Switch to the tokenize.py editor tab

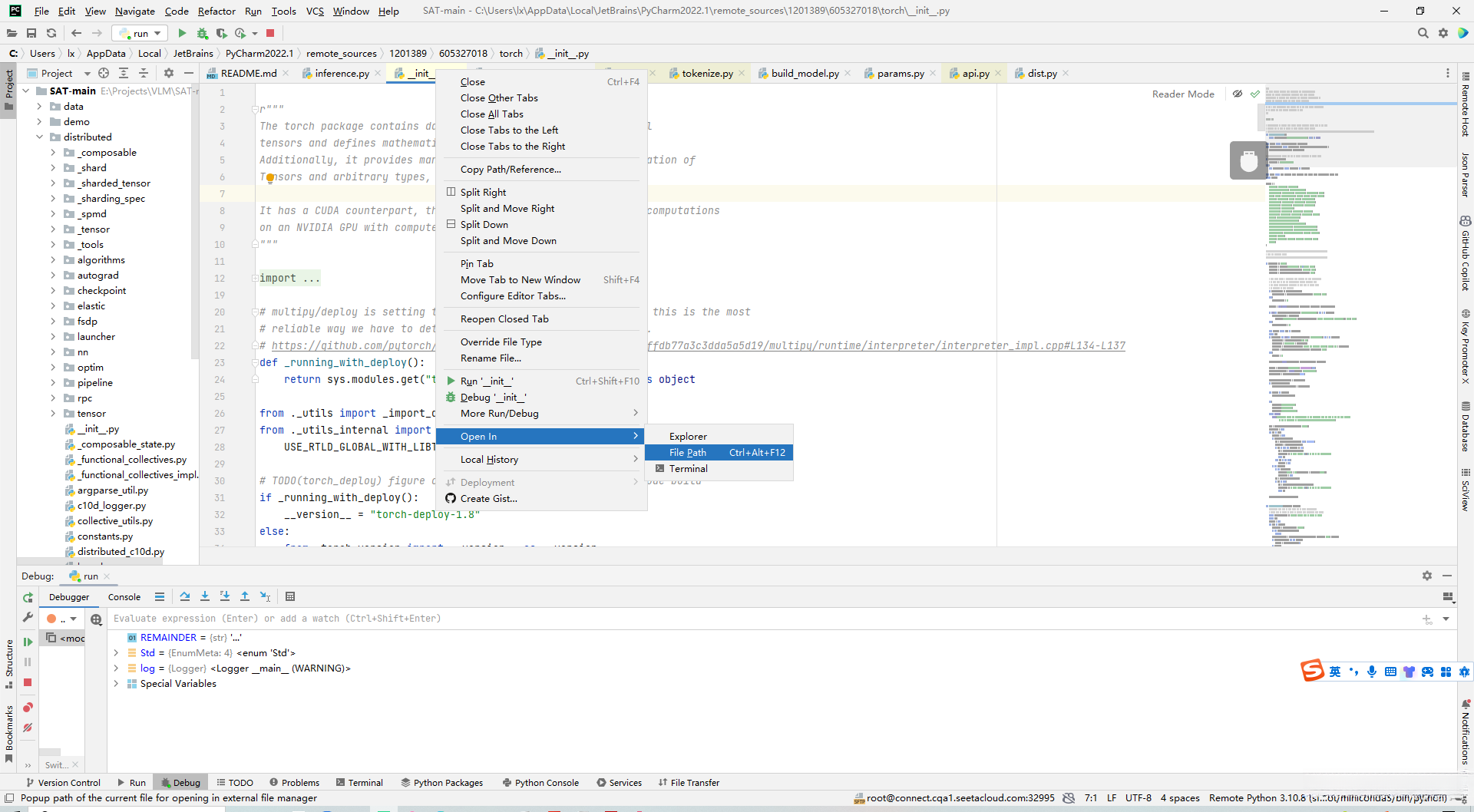tap(706, 73)
